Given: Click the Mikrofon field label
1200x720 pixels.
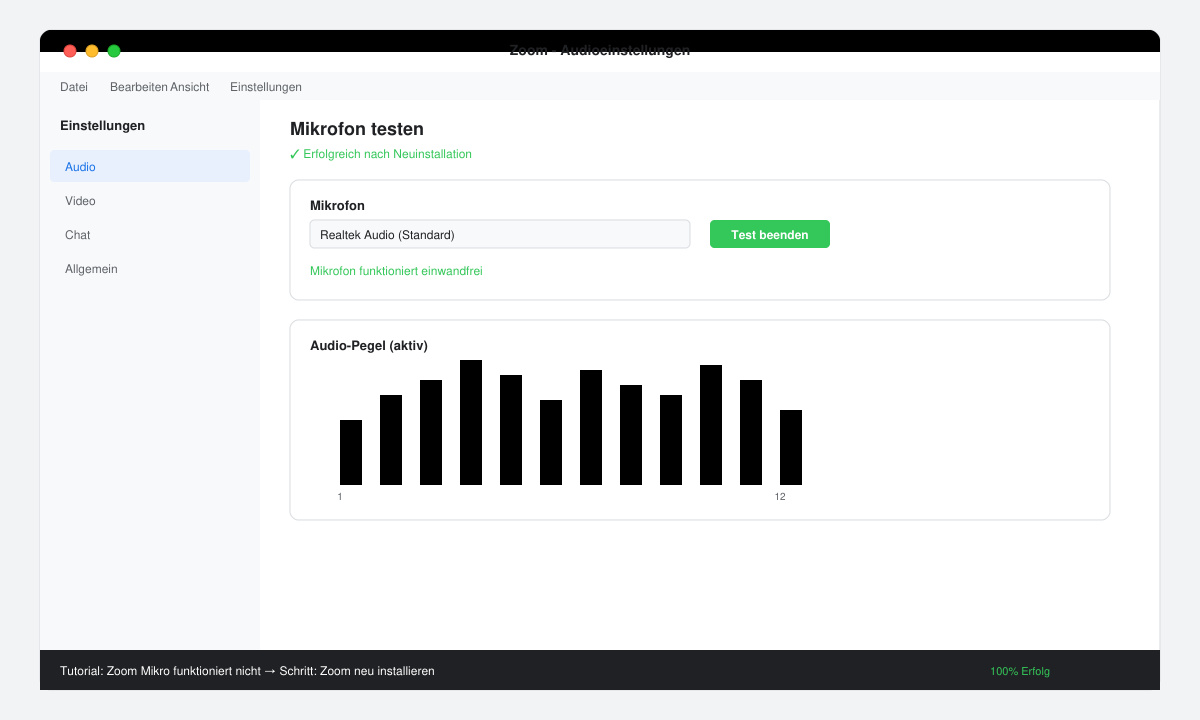Looking at the screenshot, I should pos(337,206).
